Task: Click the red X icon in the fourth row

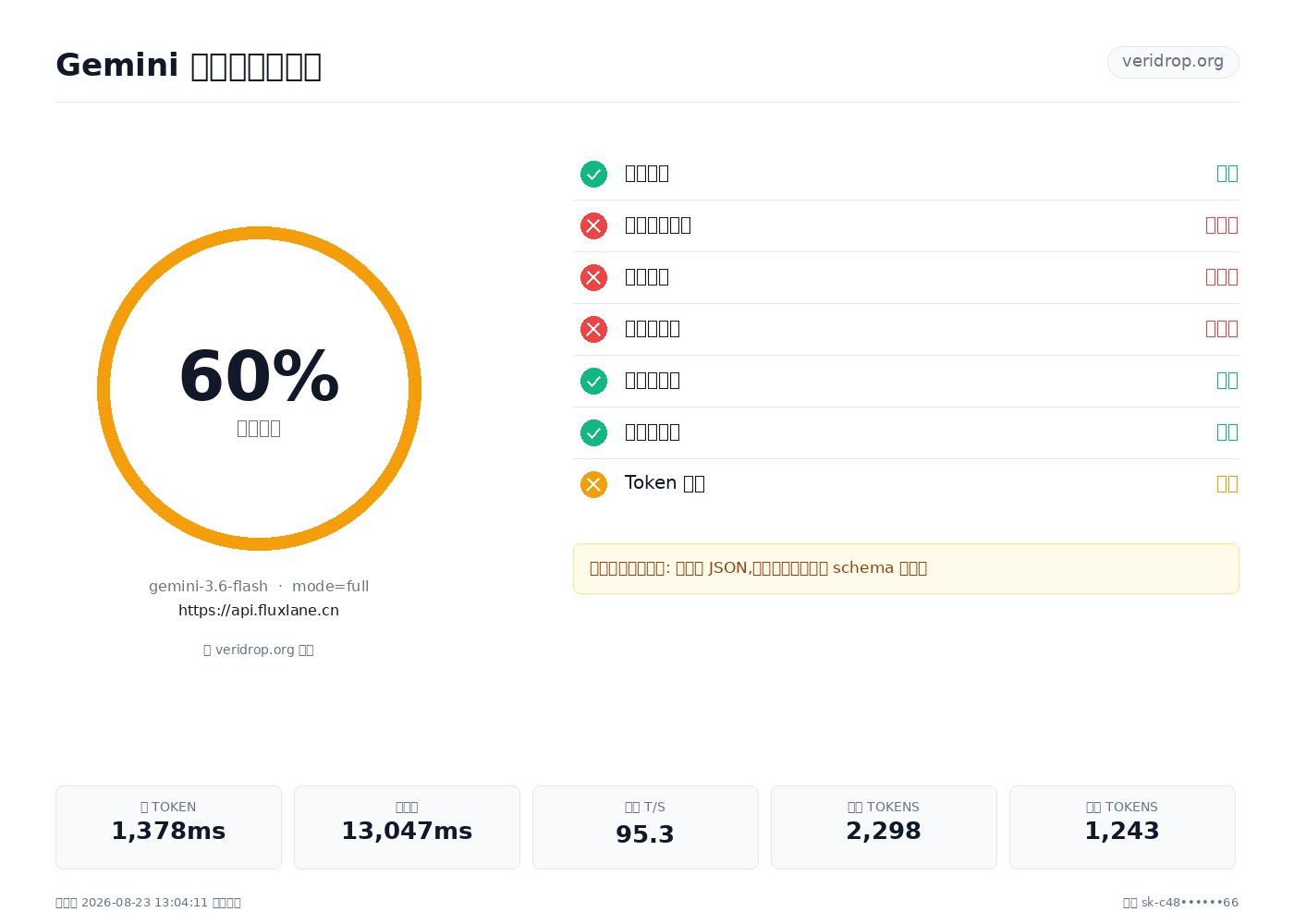Action: click(593, 329)
